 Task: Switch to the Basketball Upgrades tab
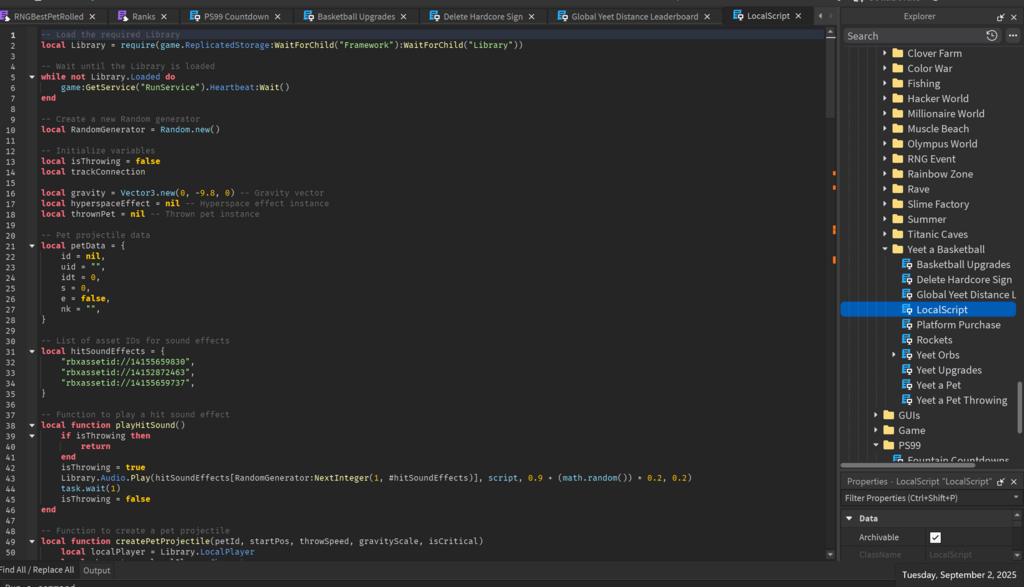(x=356, y=17)
